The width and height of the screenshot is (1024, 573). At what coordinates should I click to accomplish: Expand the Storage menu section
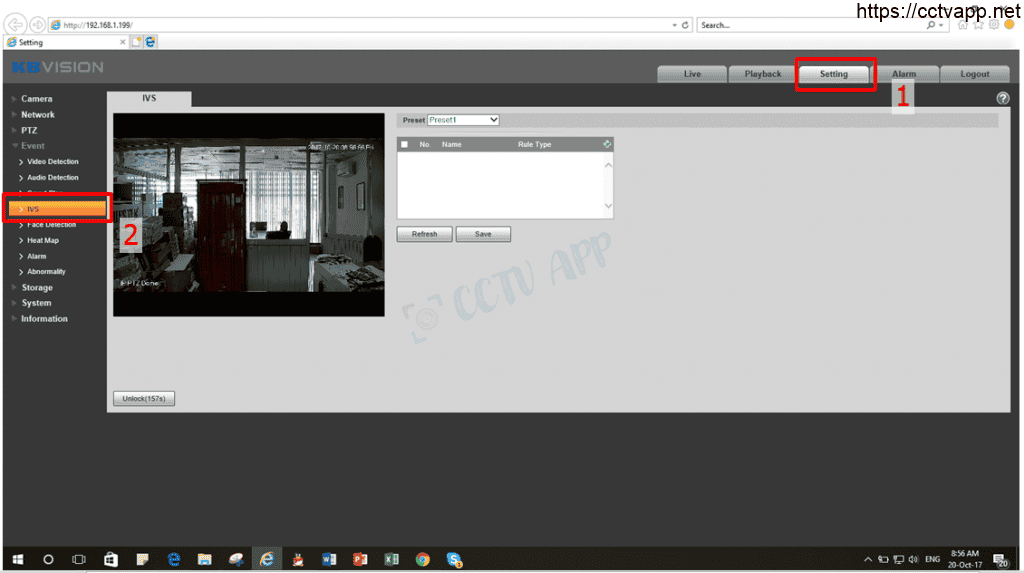(37, 287)
